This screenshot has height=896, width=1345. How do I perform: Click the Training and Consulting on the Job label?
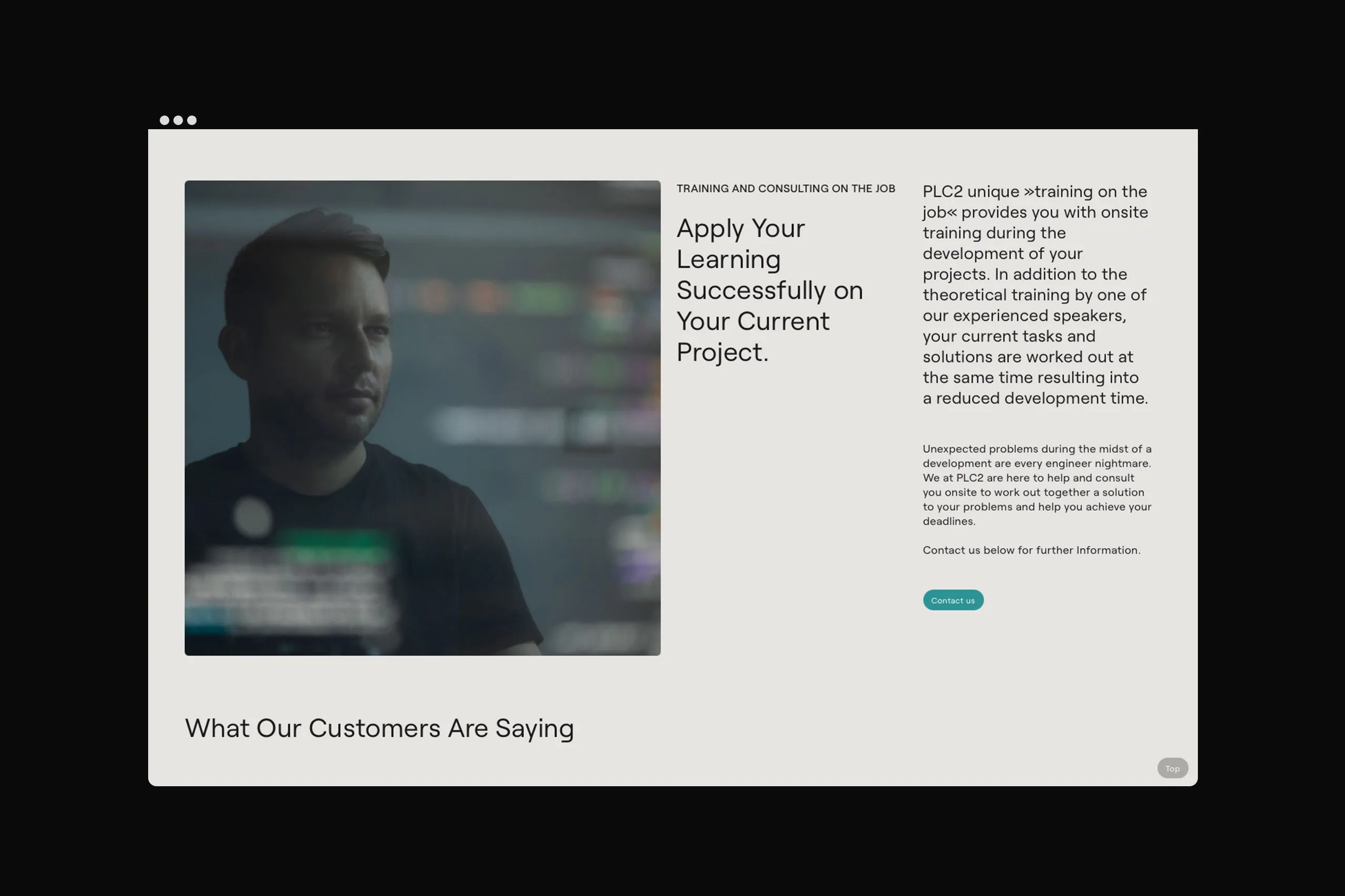(785, 189)
